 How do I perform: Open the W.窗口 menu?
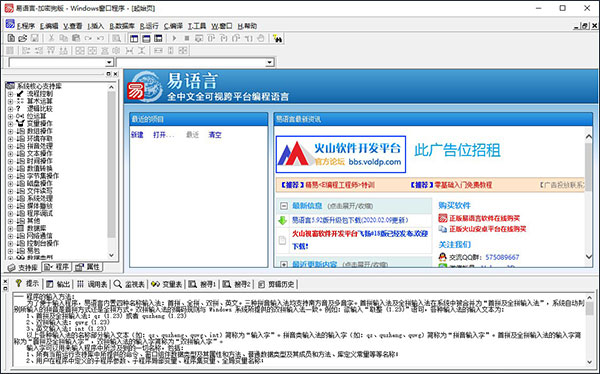tap(222, 26)
